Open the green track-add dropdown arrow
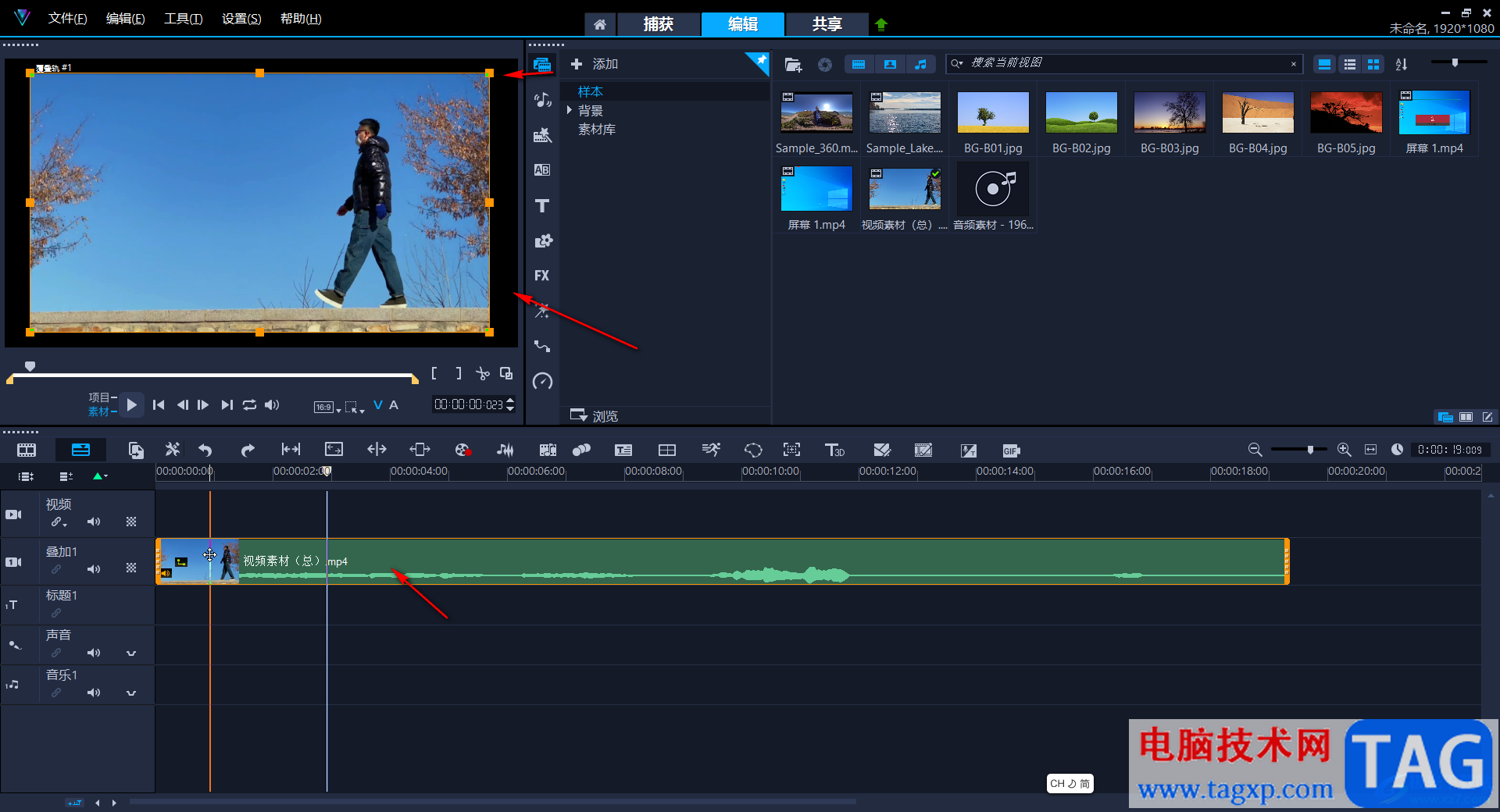The width and height of the screenshot is (1500, 812). 100,475
